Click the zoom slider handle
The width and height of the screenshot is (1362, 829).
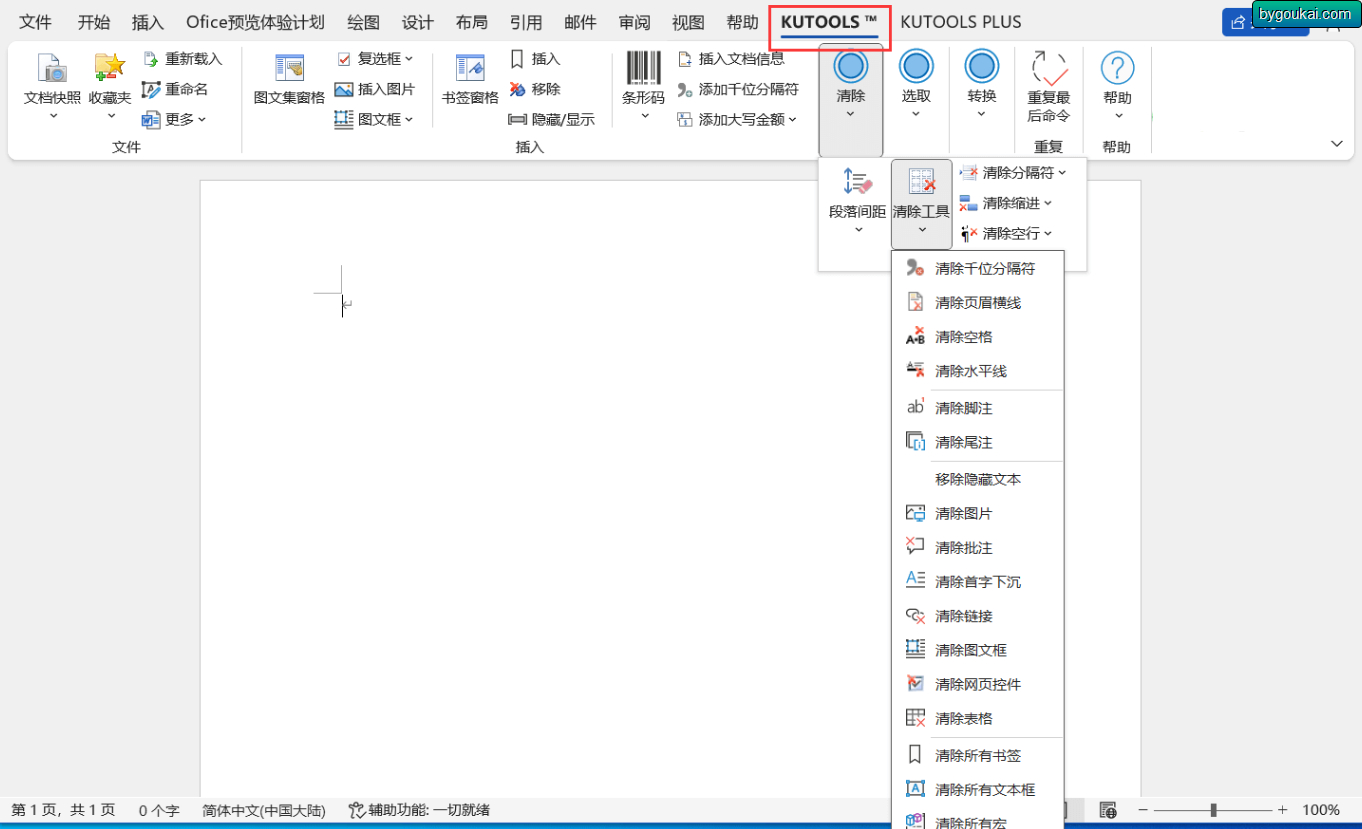click(x=1213, y=810)
